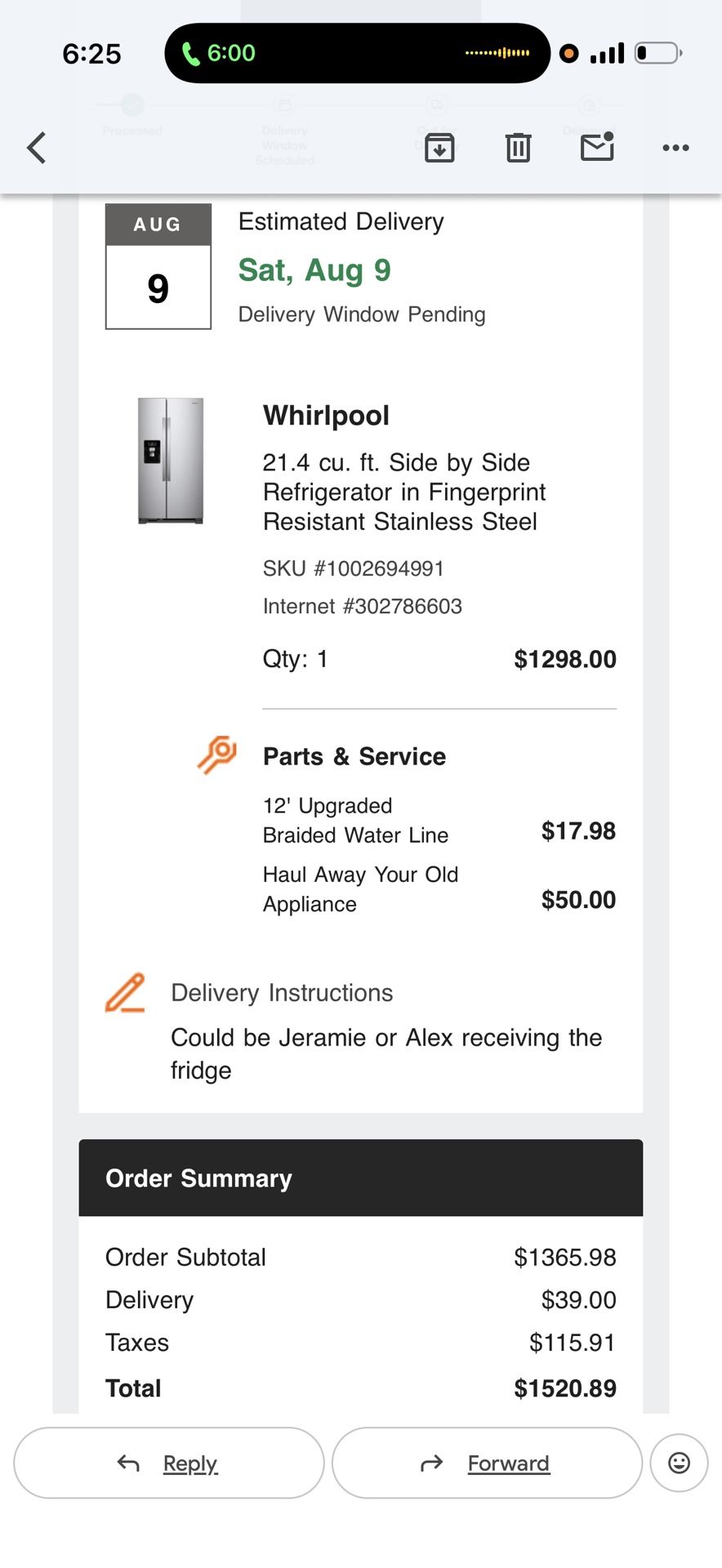
Task: Select the SKU #1002694991 text
Action: pos(353,568)
